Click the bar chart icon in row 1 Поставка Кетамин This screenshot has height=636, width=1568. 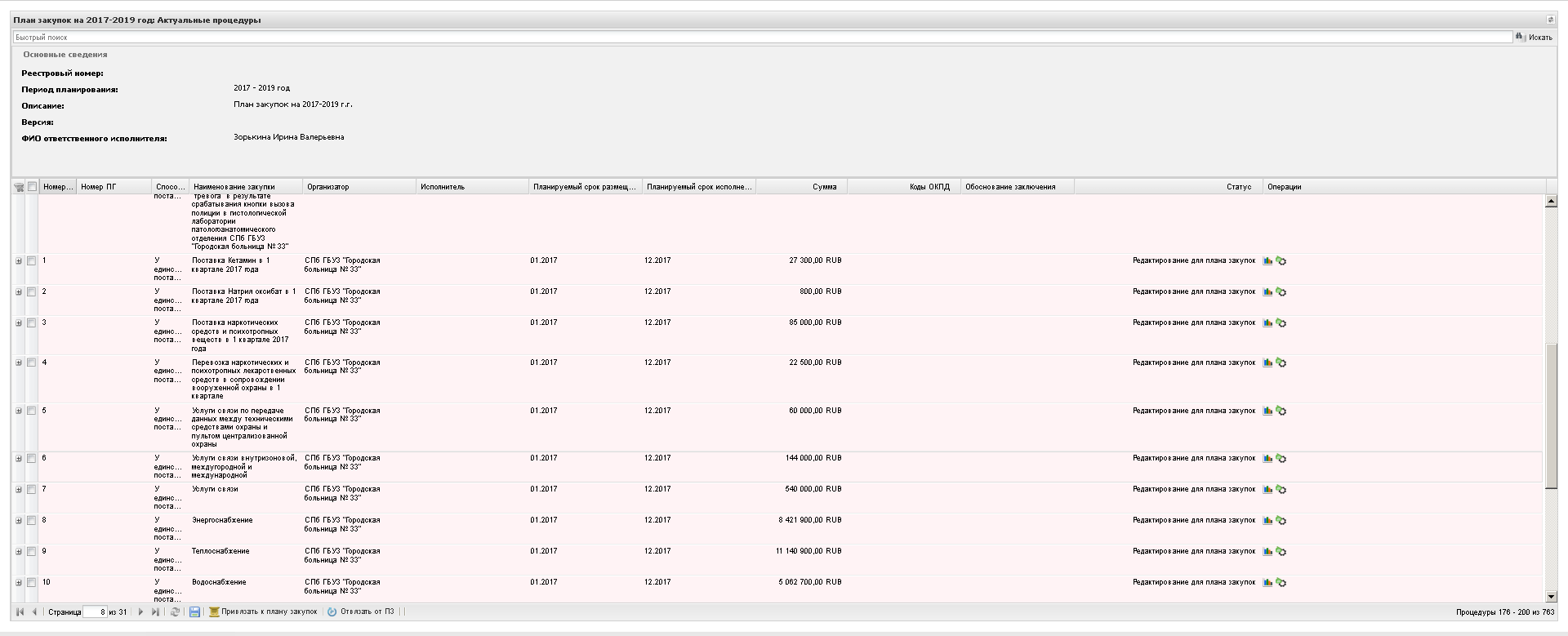pyautogui.click(x=1267, y=261)
